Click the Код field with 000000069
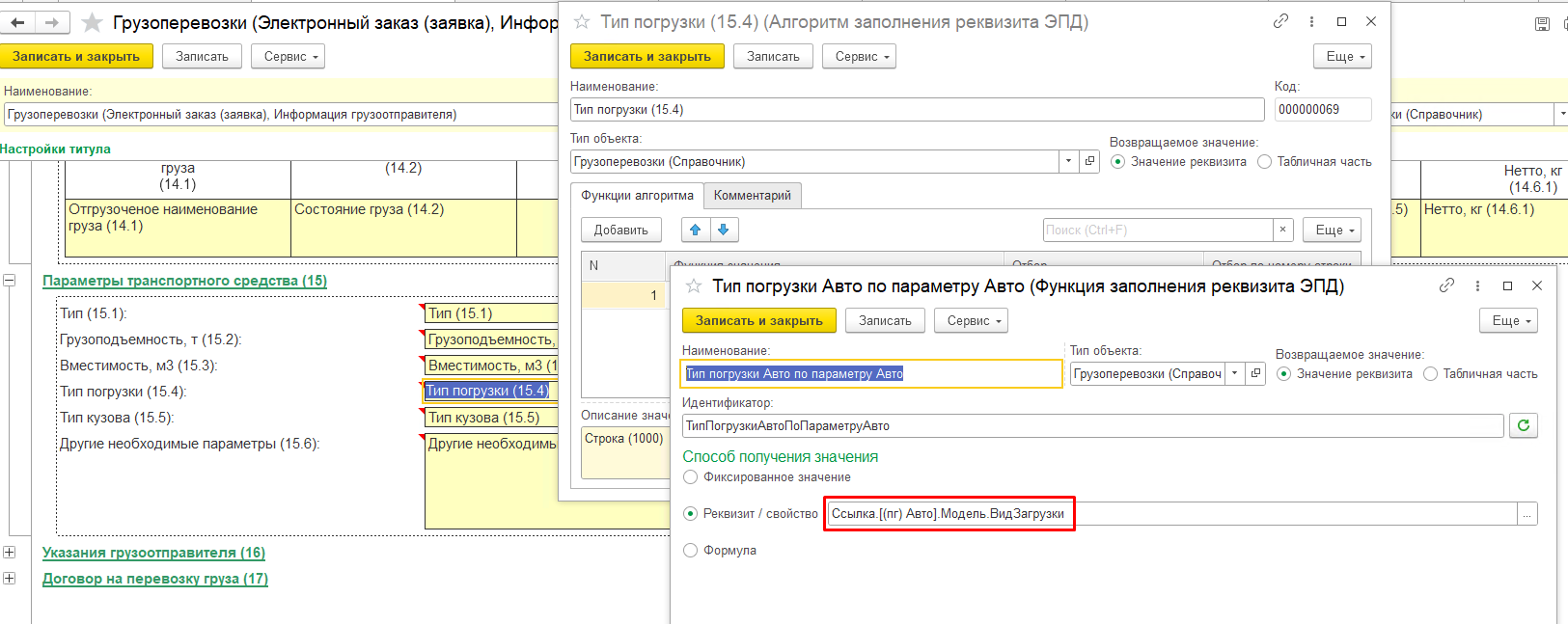Screen dimensions: 1568x624 click(x=1323, y=109)
